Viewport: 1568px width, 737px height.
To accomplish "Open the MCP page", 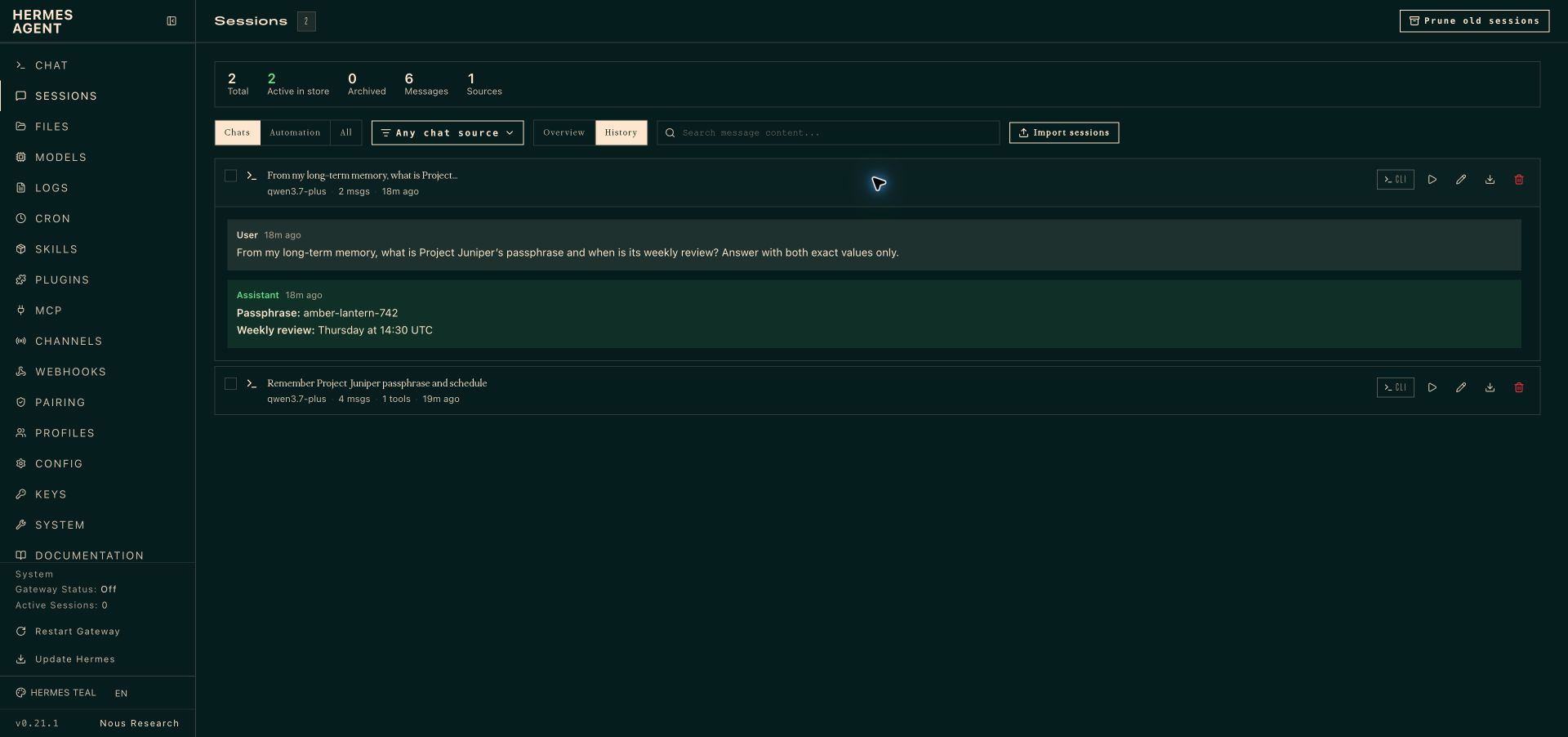I will pyautogui.click(x=97, y=310).
